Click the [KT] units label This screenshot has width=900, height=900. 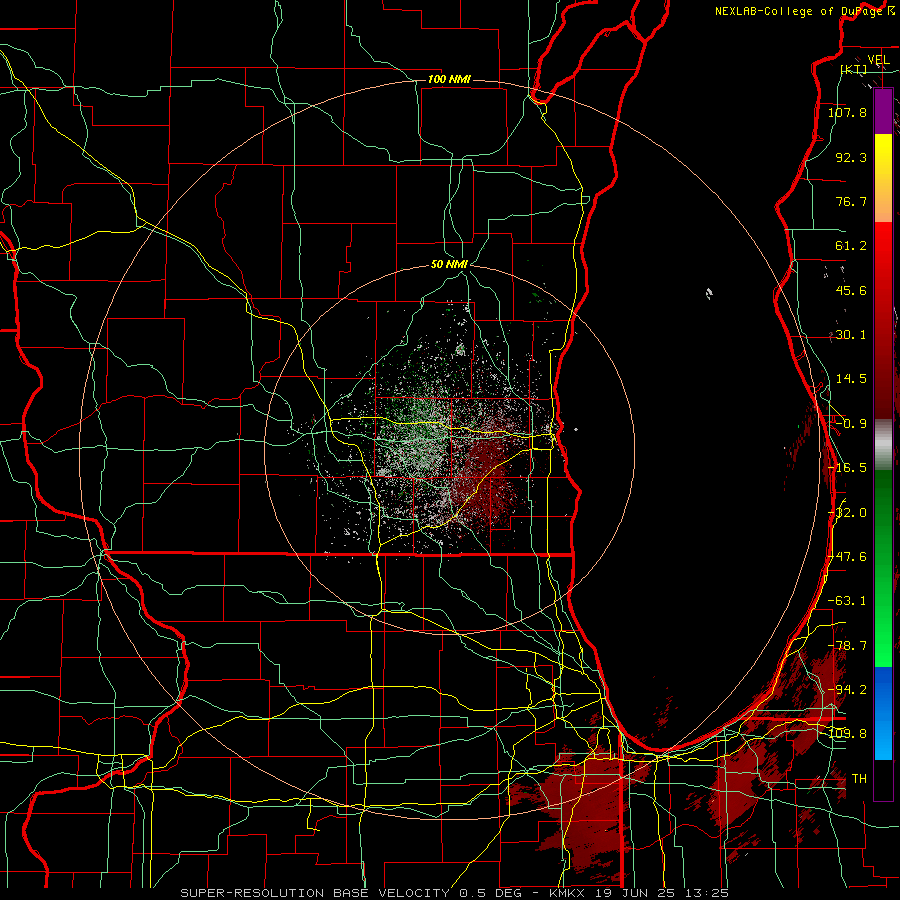[x=854, y=69]
